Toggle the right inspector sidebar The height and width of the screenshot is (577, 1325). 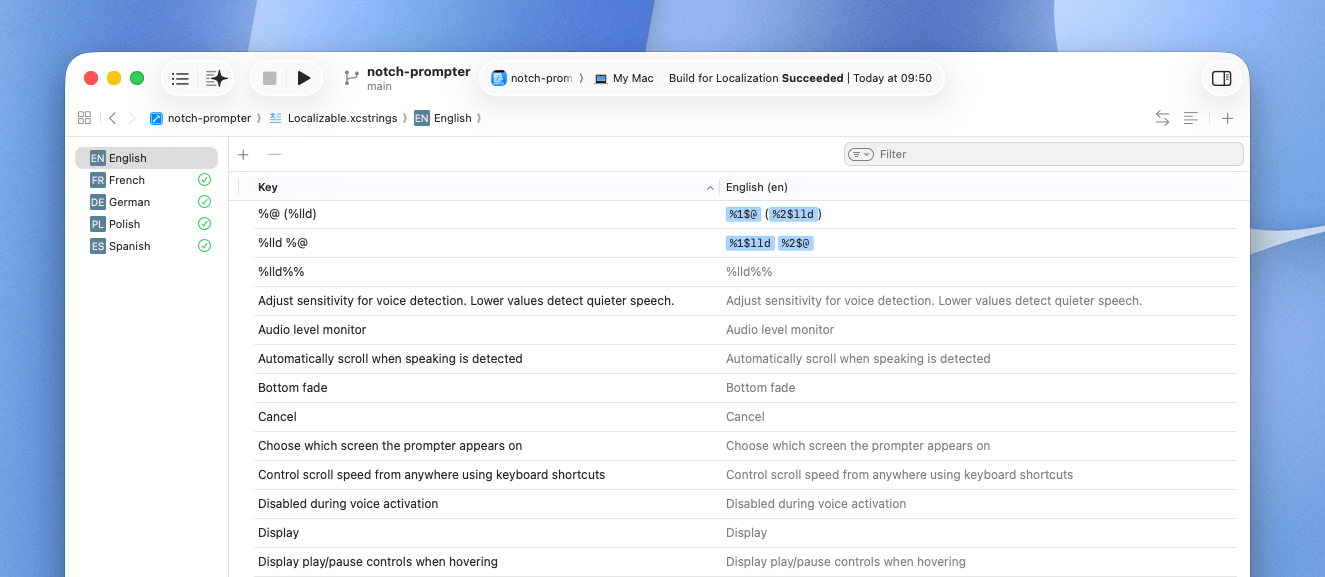[1221, 77]
